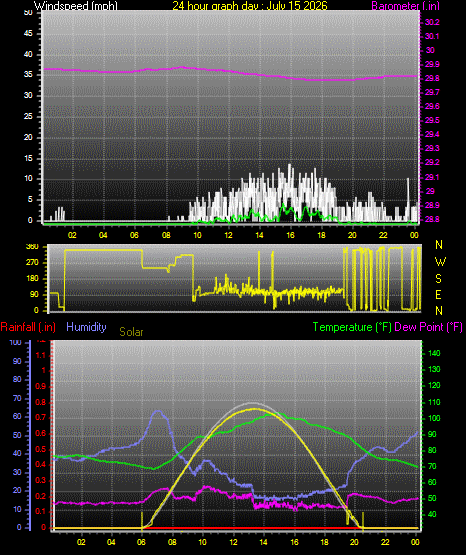Click the 24 hour graph day title
The height and width of the screenshot is (555, 466).
(x=250, y=5)
